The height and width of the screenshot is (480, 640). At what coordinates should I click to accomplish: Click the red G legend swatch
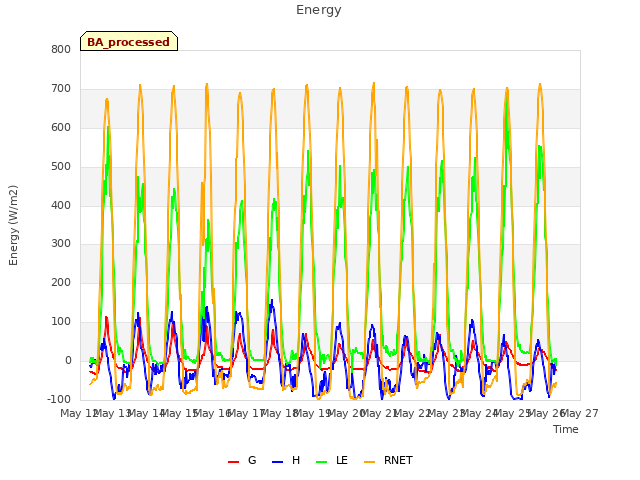[x=233, y=462]
